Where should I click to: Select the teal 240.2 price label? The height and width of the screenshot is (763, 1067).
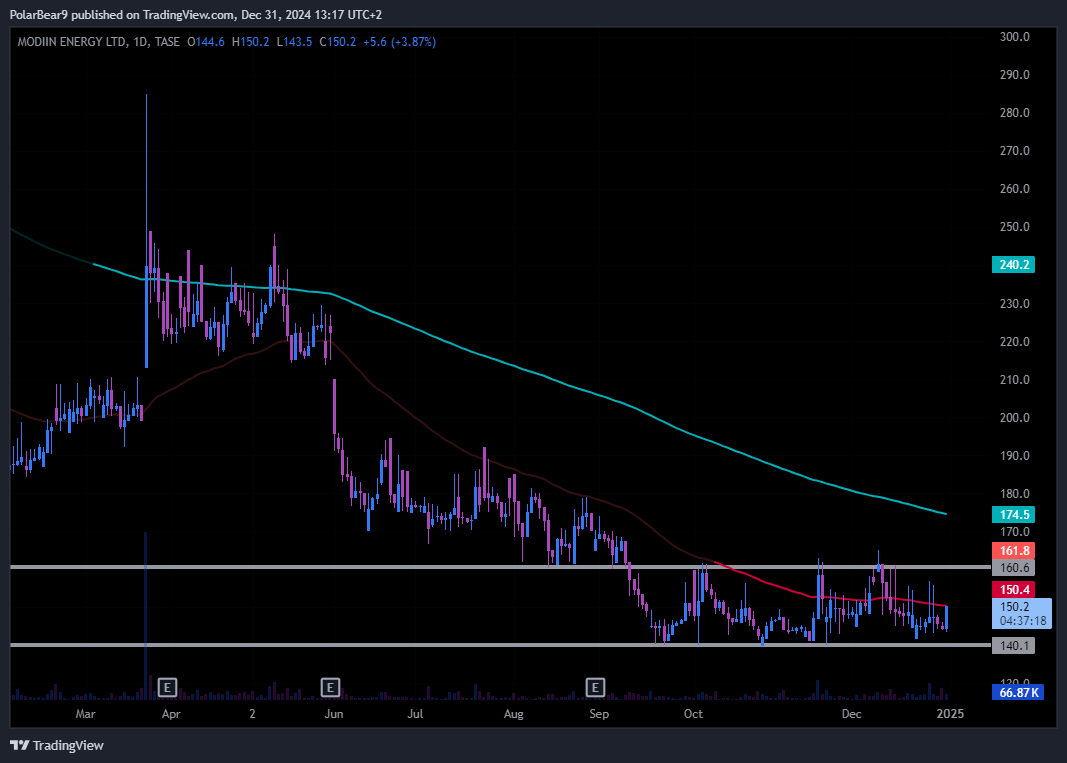pos(1016,266)
